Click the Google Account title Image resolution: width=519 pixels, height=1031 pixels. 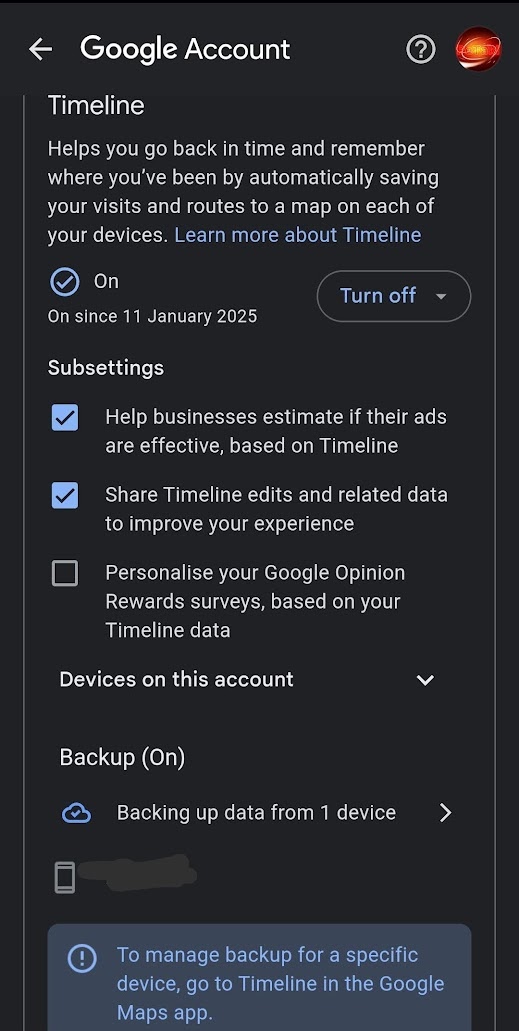[185, 49]
